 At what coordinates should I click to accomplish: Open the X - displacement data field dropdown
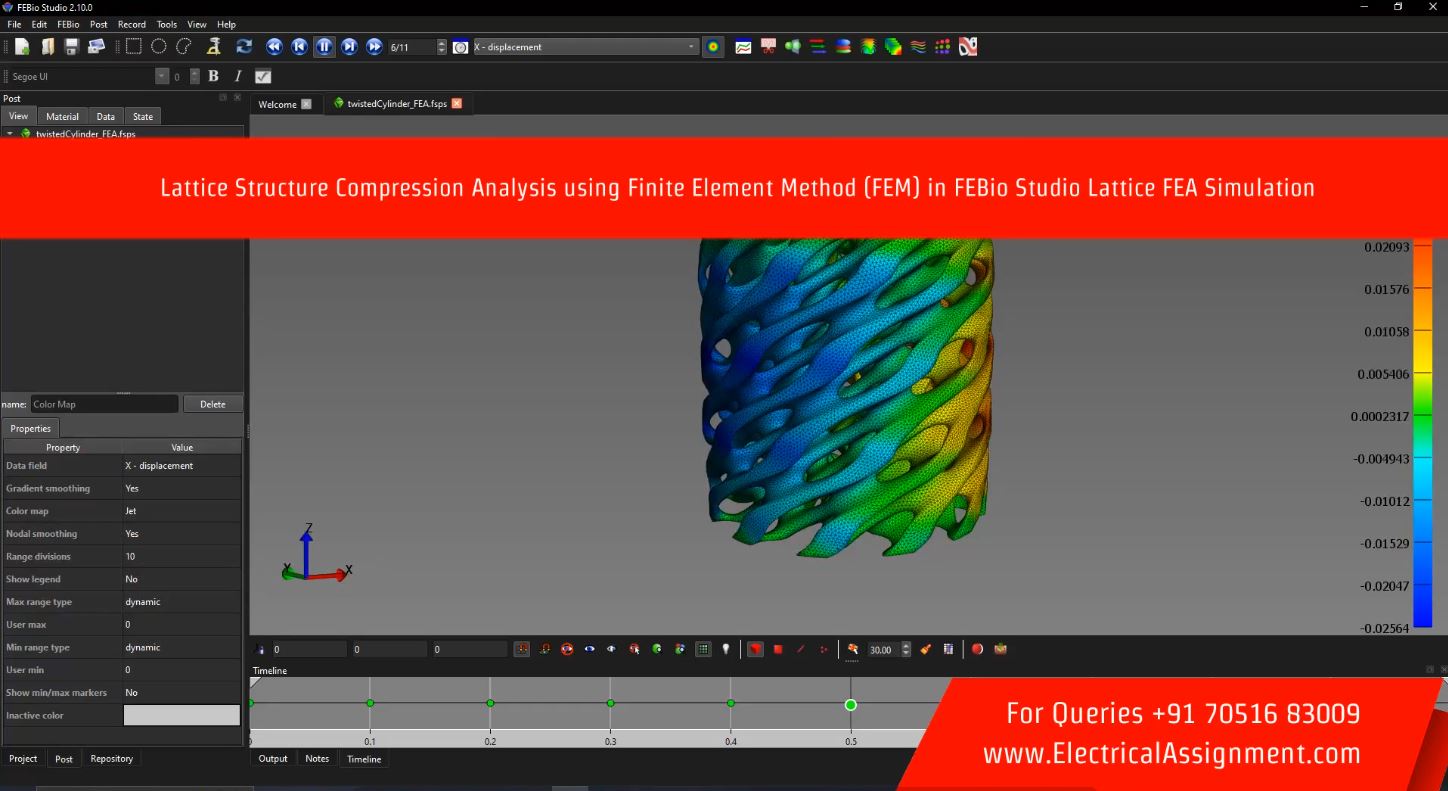pyautogui.click(x=585, y=47)
